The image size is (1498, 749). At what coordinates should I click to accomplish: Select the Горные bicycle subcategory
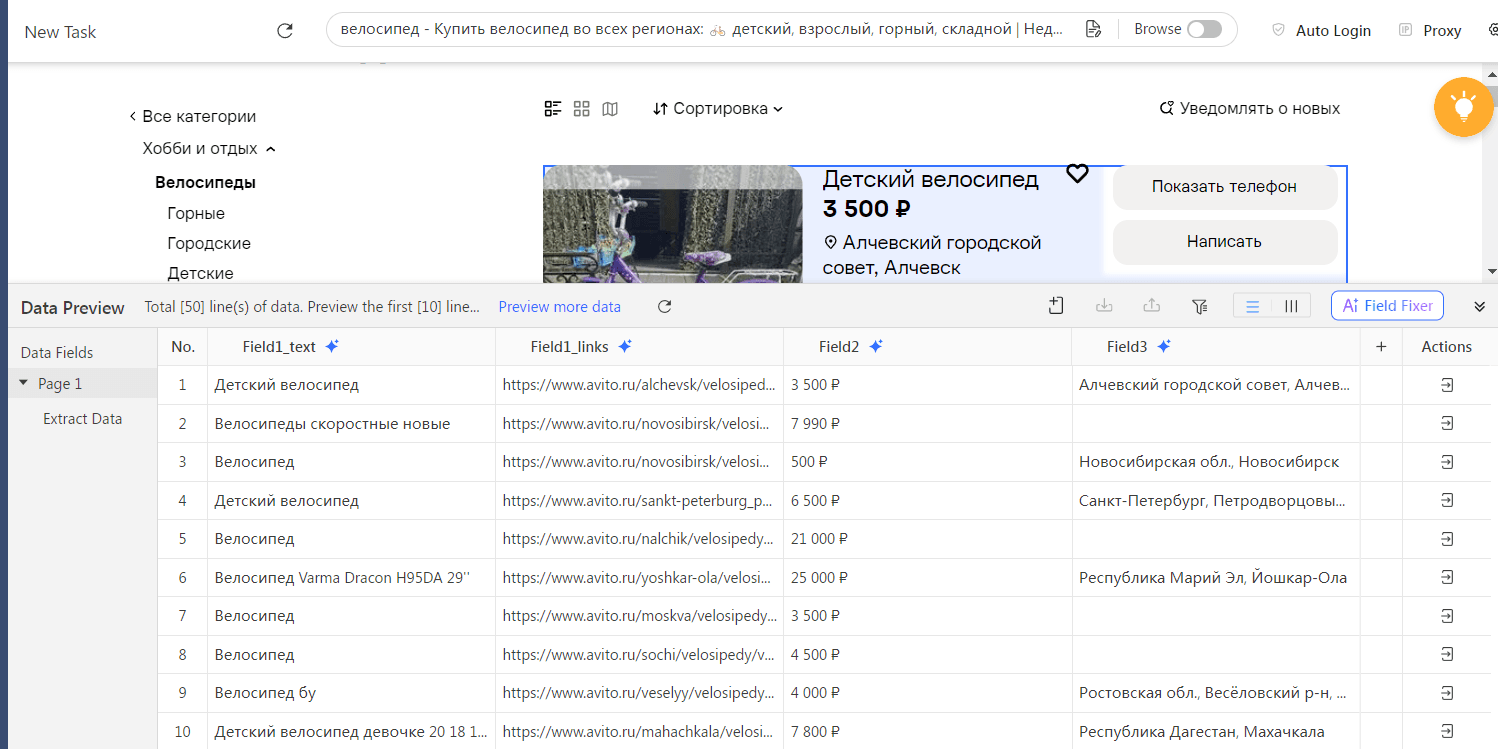[x=196, y=213]
